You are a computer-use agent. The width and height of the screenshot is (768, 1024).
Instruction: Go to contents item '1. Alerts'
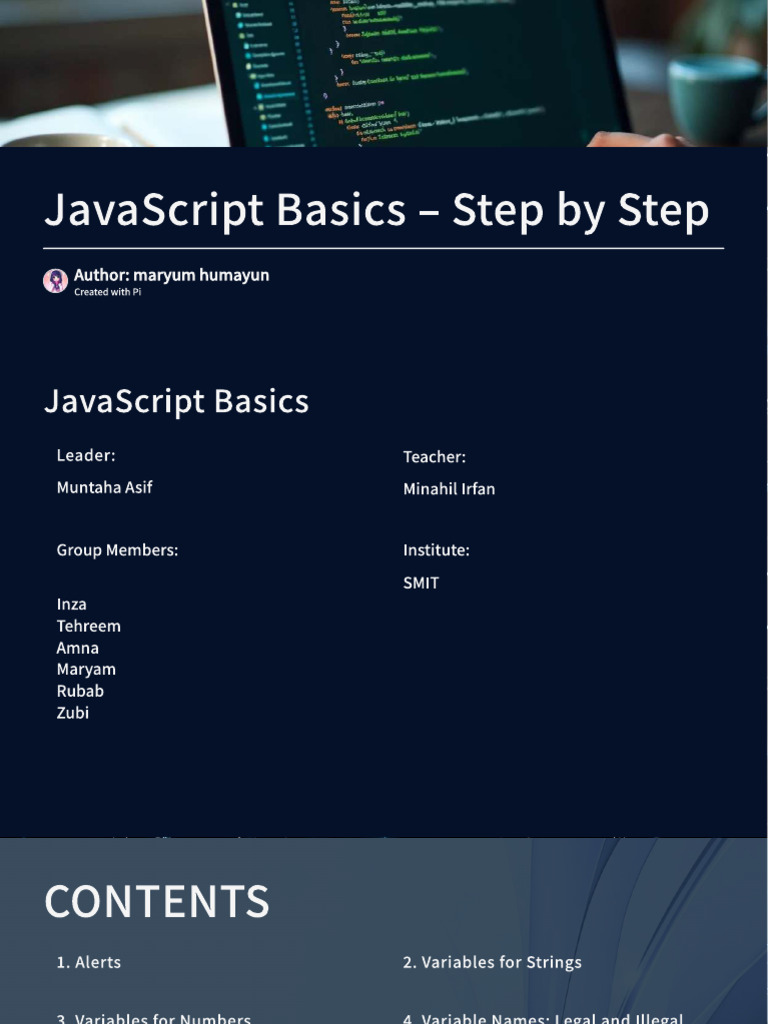[88, 962]
